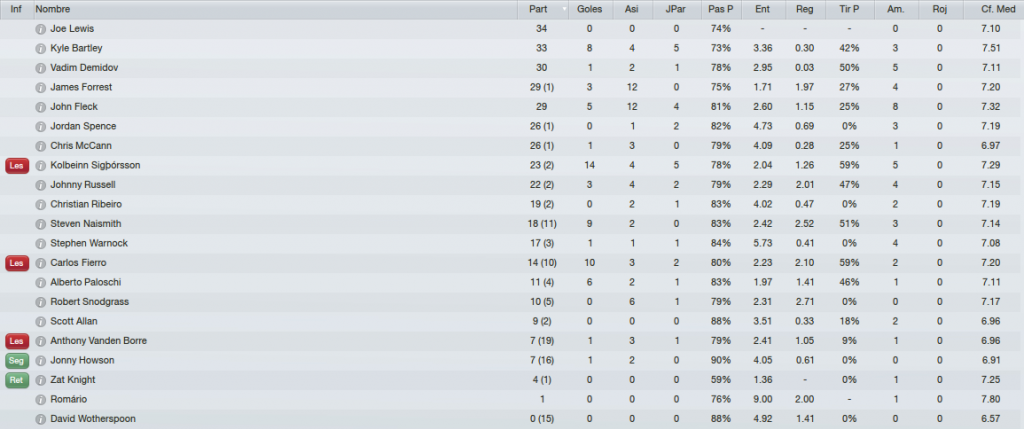Click green Seg badge for Jonny Howson
Screen dimensions: 1024x429
click(x=17, y=360)
